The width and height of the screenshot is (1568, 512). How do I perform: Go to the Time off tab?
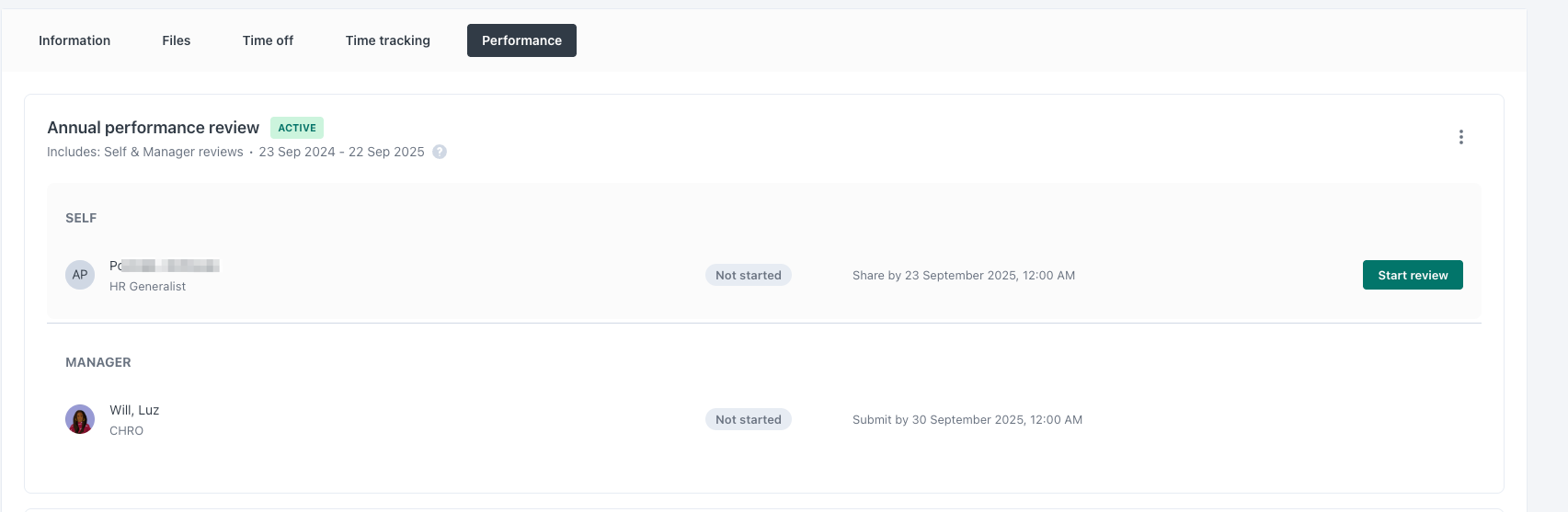point(268,40)
